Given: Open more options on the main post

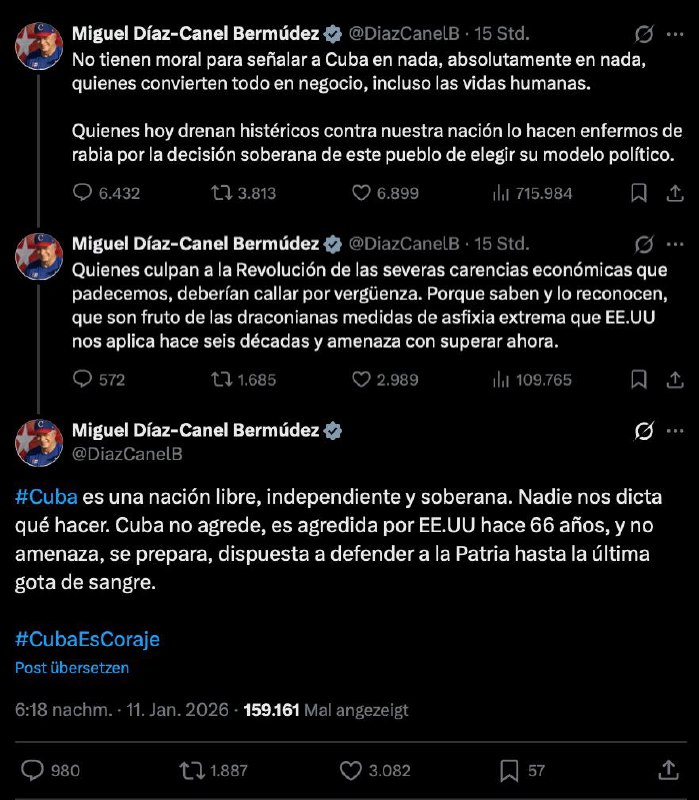Looking at the screenshot, I should point(676,431).
